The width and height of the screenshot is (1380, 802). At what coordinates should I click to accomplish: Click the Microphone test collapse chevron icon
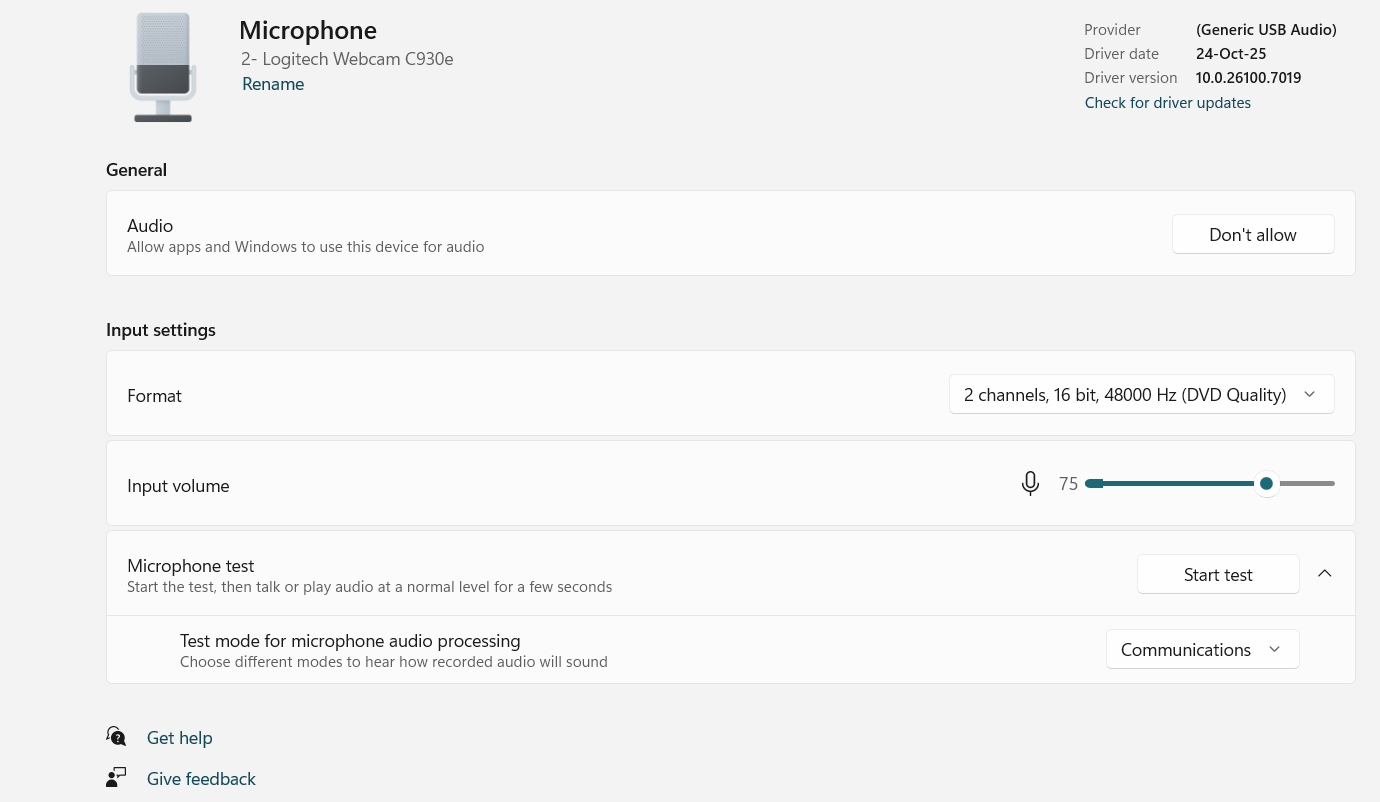pyautogui.click(x=1324, y=573)
